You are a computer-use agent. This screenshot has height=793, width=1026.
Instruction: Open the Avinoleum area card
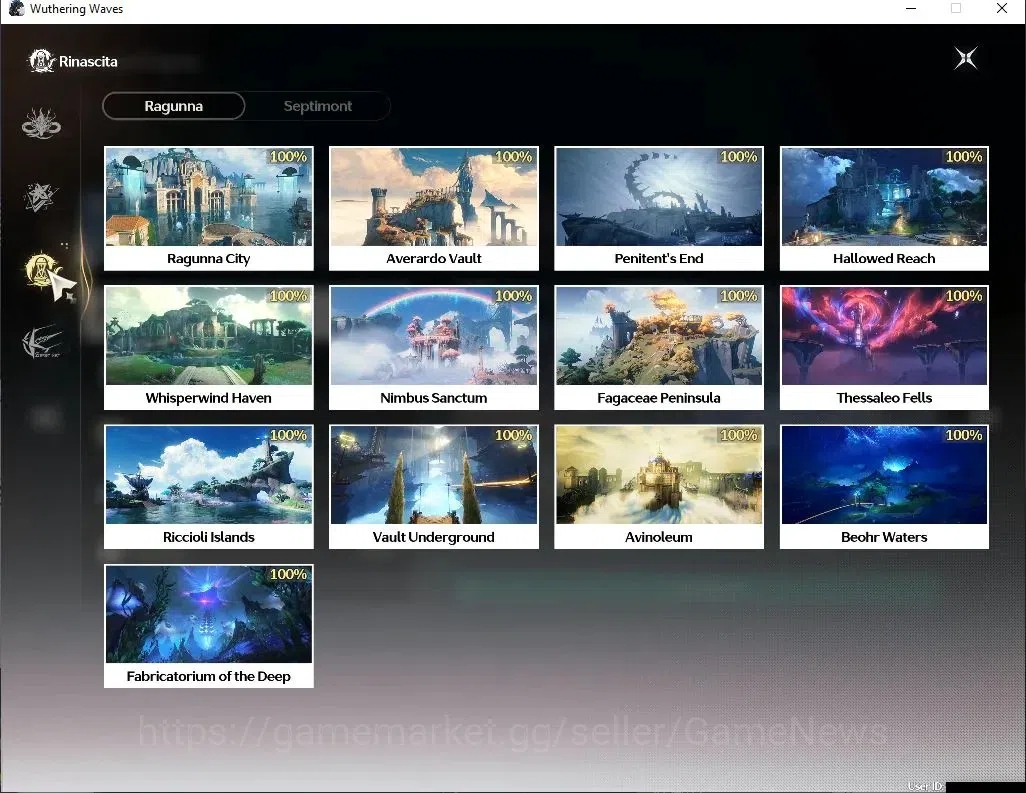(x=659, y=487)
